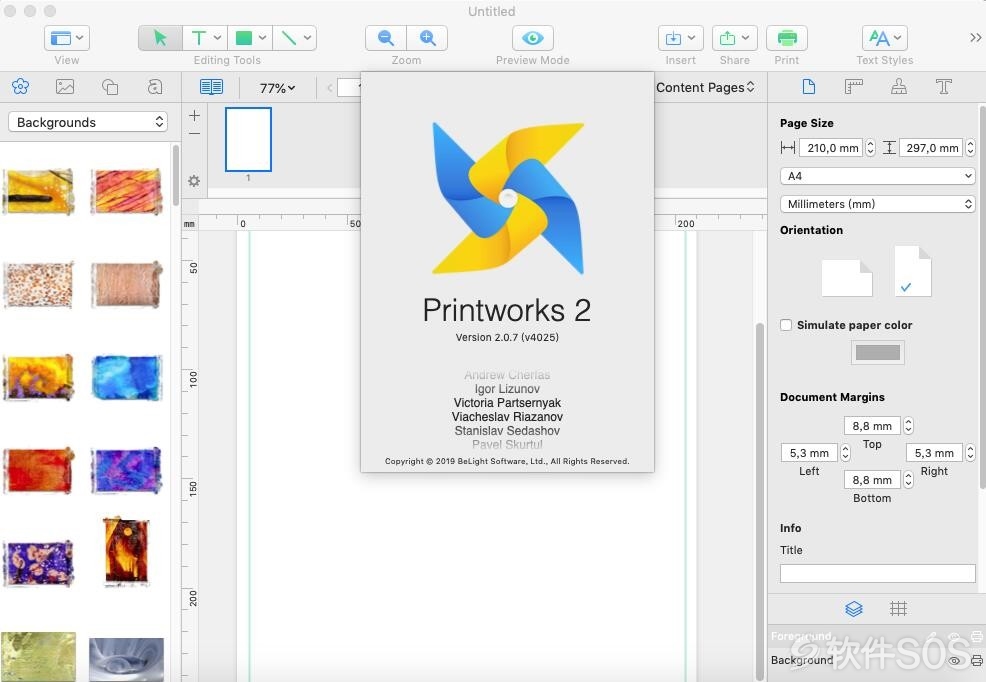Viewport: 986px width, 682px height.
Task: Open the Backgrounds category dropdown
Action: 87,122
